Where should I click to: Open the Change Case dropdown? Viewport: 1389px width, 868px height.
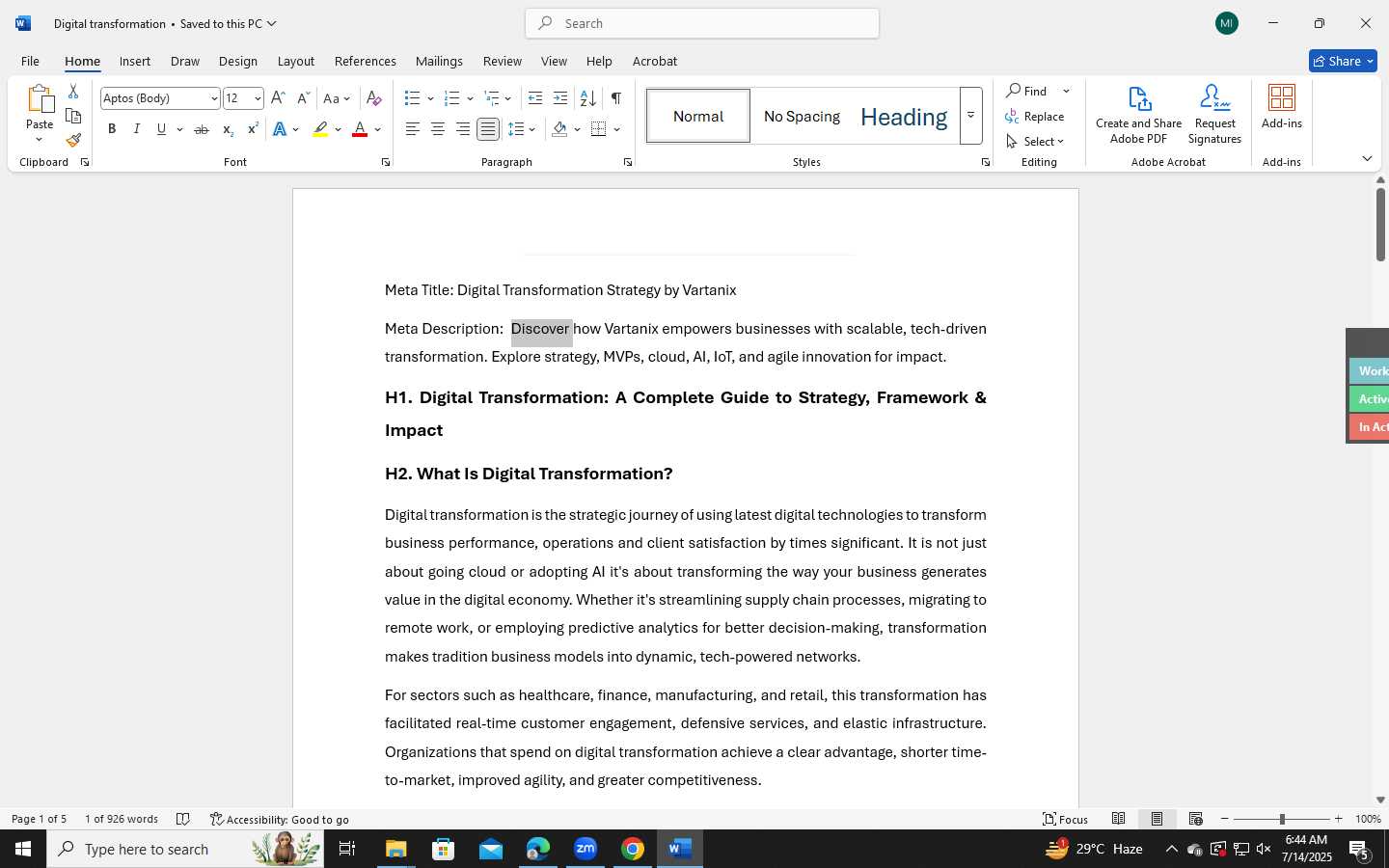point(337,98)
